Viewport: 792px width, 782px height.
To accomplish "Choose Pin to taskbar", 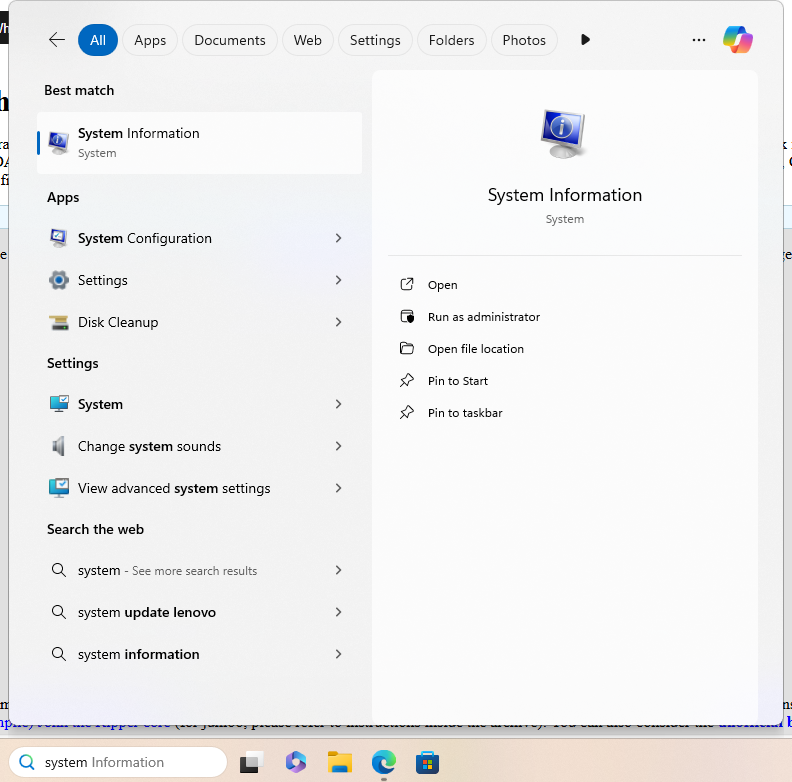I will (565, 413).
